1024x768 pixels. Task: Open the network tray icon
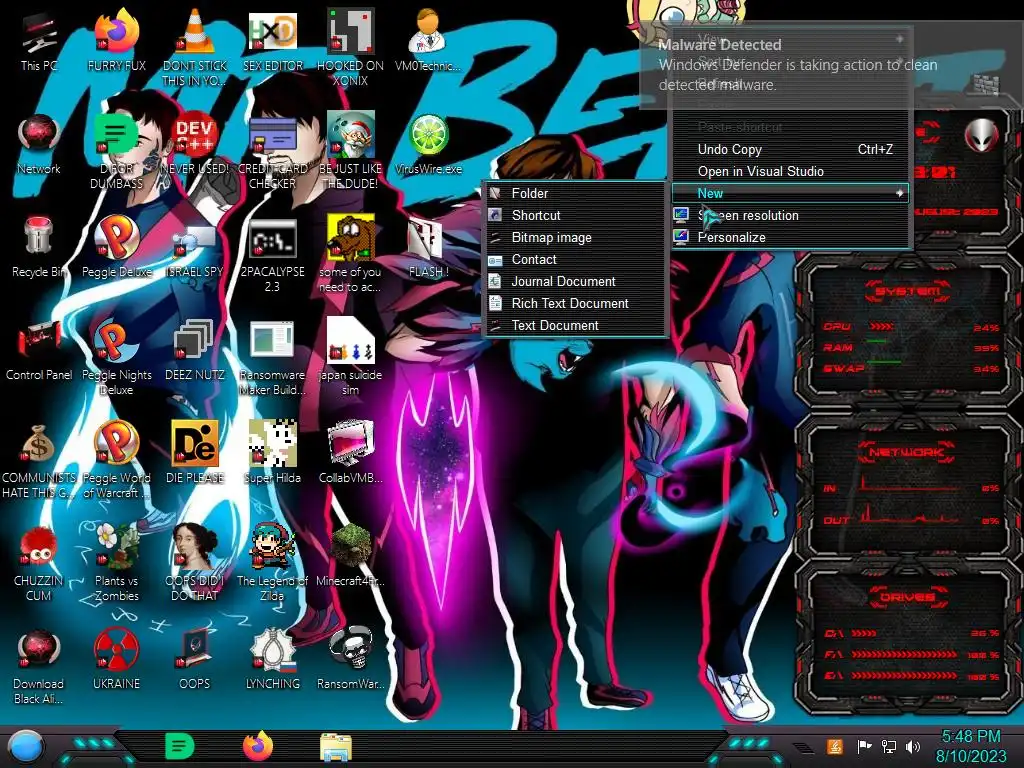[x=889, y=746]
